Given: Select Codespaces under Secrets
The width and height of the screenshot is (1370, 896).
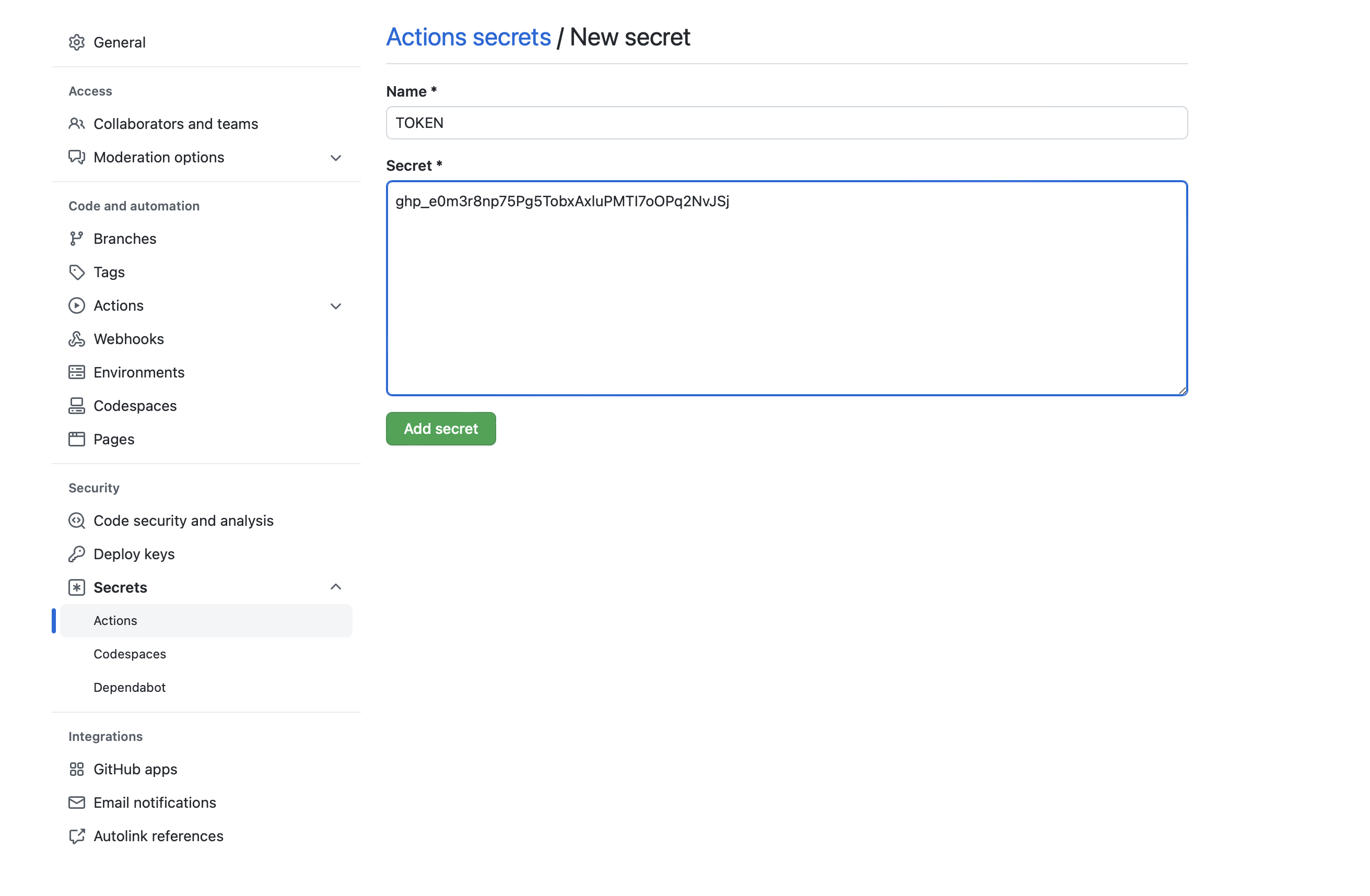Looking at the screenshot, I should click(x=130, y=654).
